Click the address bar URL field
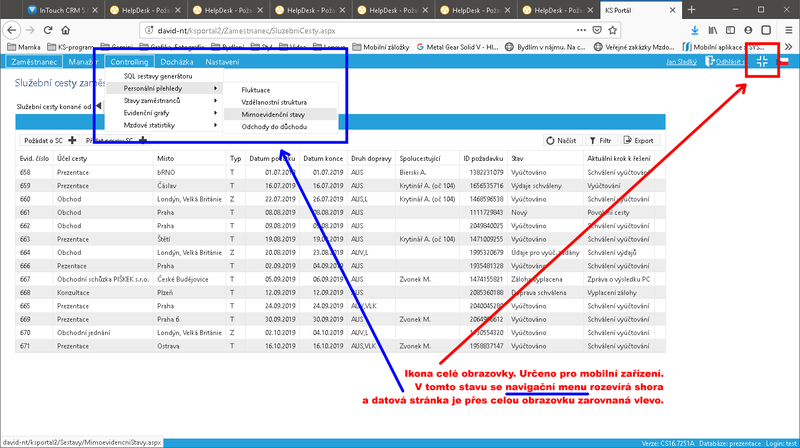 (x=357, y=31)
